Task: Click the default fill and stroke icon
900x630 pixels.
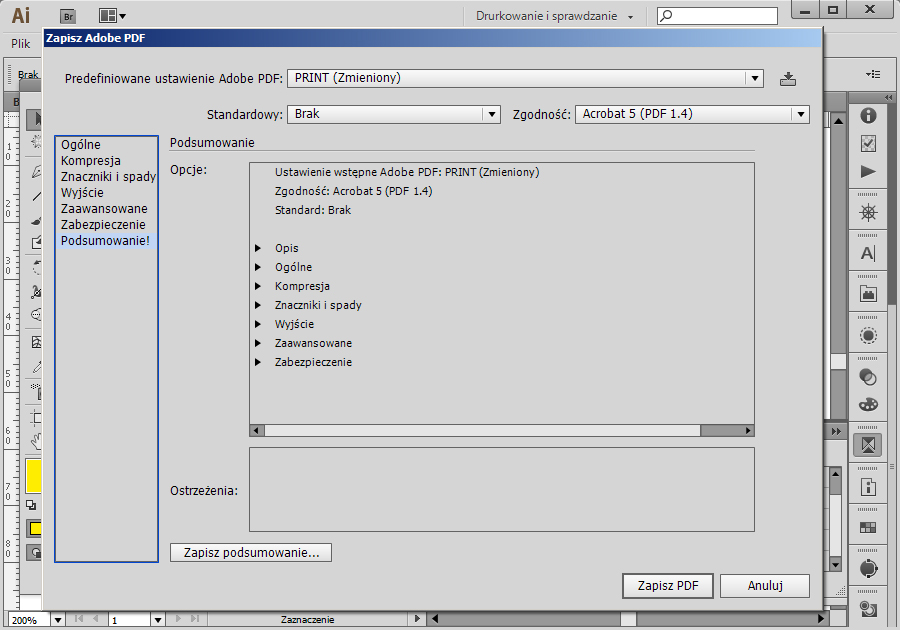Action: 31,505
